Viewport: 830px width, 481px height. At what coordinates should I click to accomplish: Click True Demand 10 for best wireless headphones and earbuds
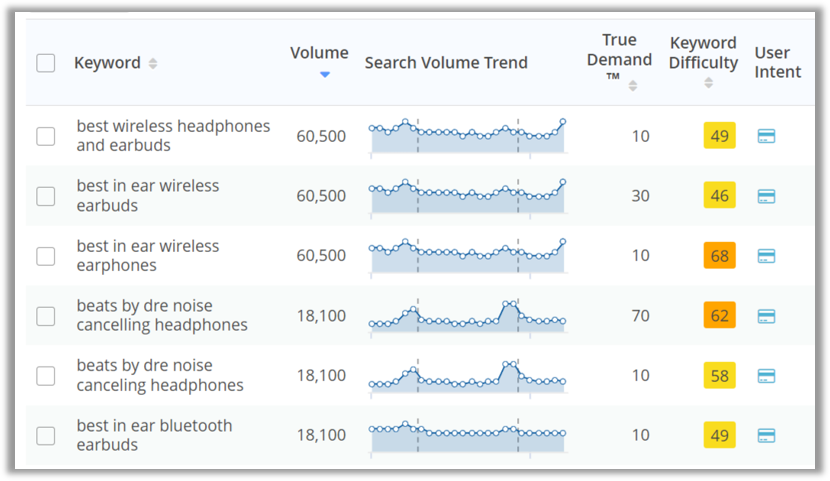pyautogui.click(x=640, y=136)
